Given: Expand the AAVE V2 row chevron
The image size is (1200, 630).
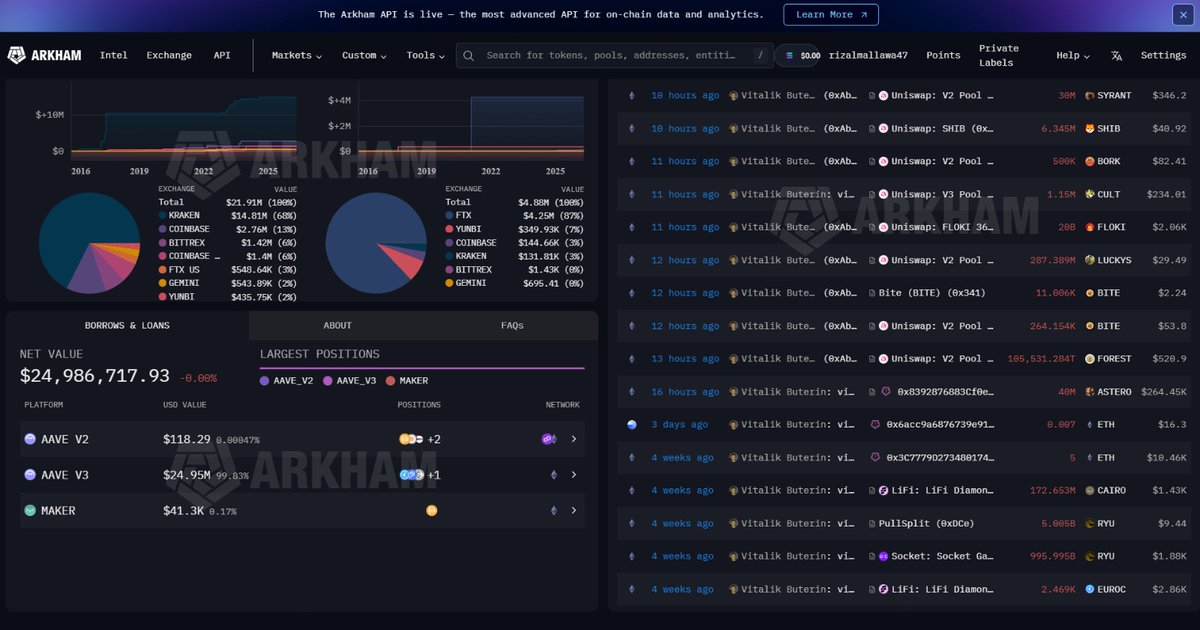Looking at the screenshot, I should 574,439.
